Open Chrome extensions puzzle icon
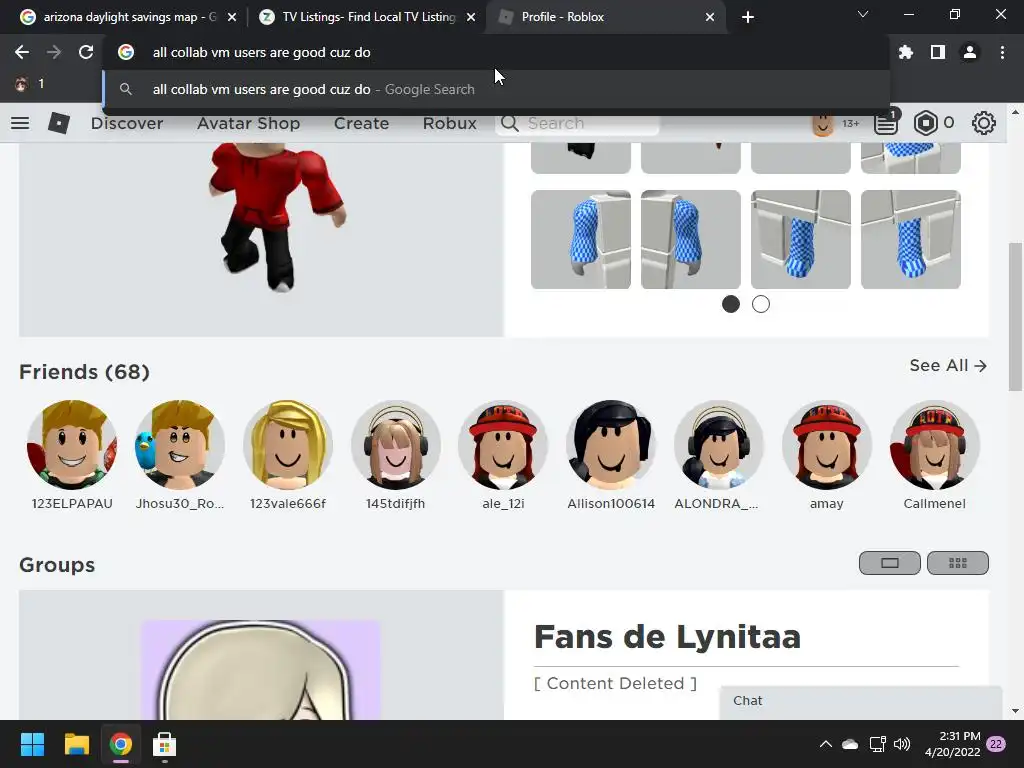This screenshot has height=768, width=1024. point(905,52)
